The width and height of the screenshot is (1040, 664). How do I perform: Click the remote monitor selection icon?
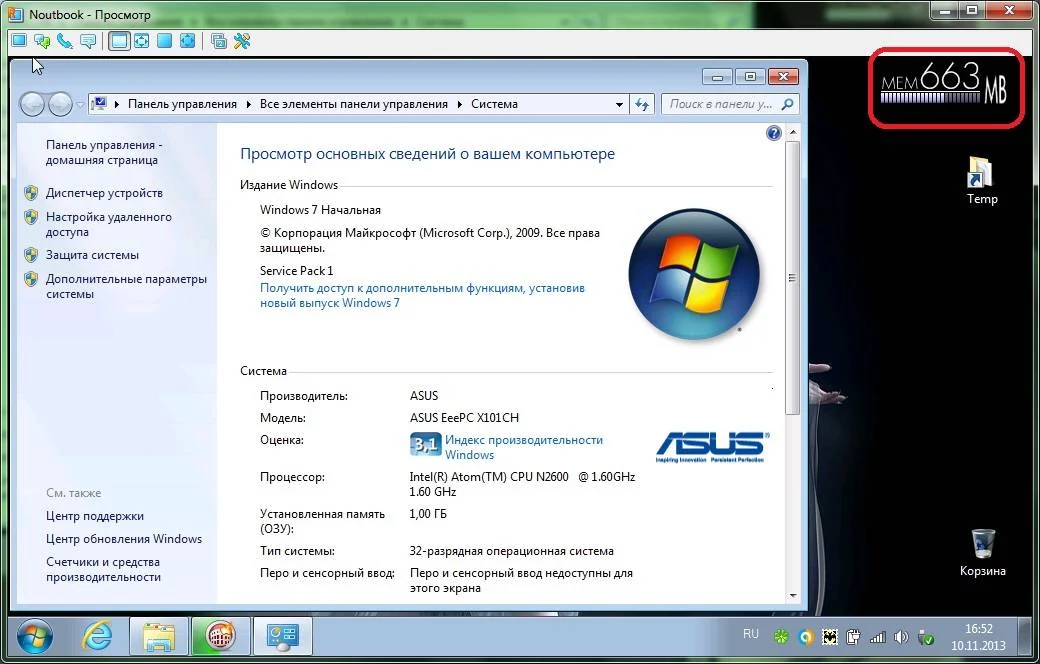click(219, 41)
